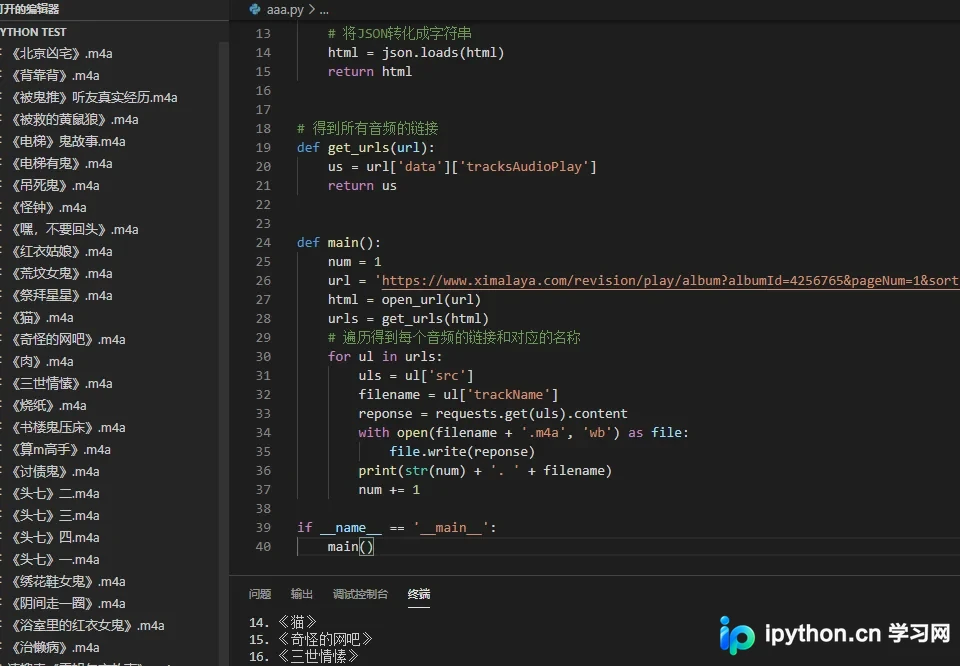Select 《头七》一.m4a
The height and width of the screenshot is (666, 960).
pyautogui.click(x=55, y=561)
